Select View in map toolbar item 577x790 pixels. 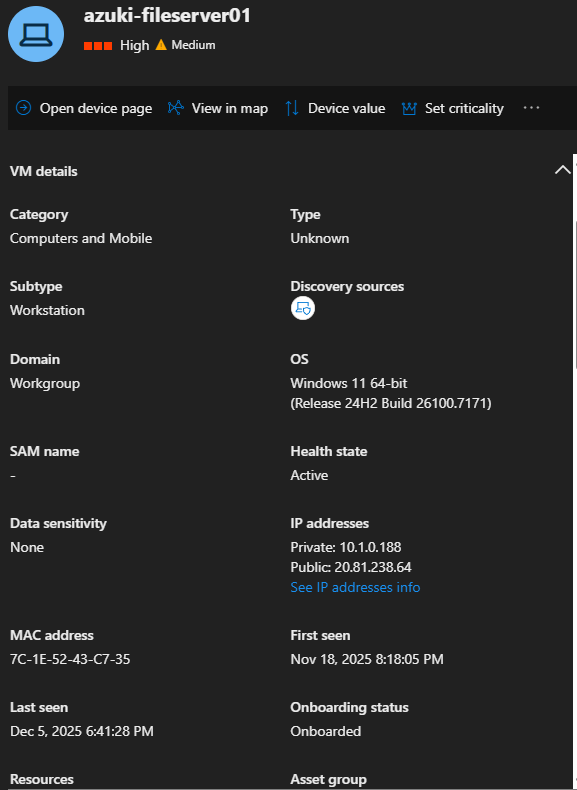pos(218,108)
